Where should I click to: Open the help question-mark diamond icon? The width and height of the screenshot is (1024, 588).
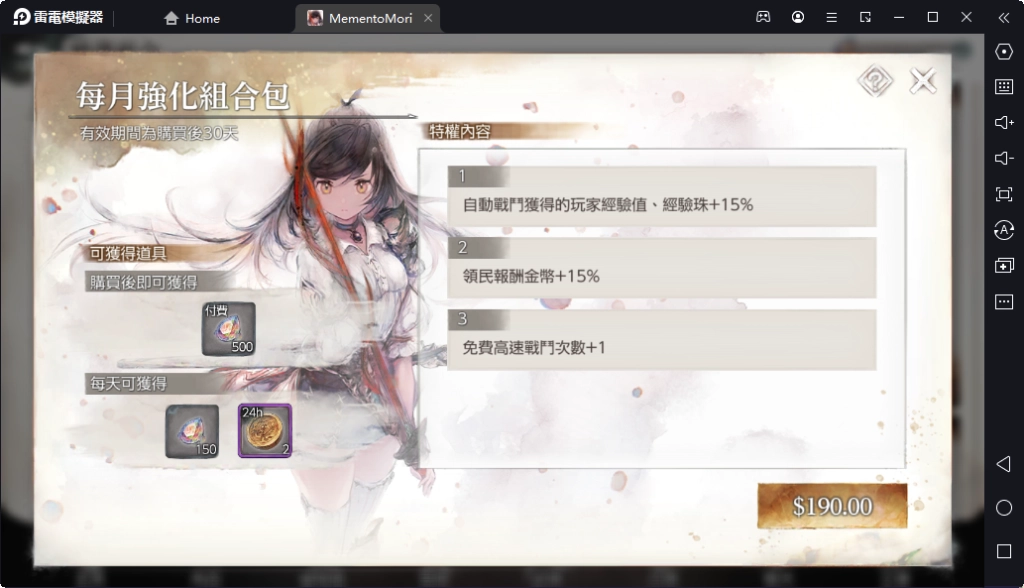point(875,81)
